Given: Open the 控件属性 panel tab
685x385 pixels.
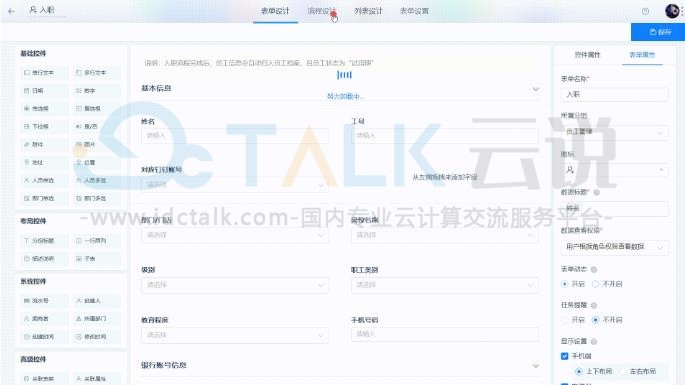Looking at the screenshot, I should (x=587, y=55).
